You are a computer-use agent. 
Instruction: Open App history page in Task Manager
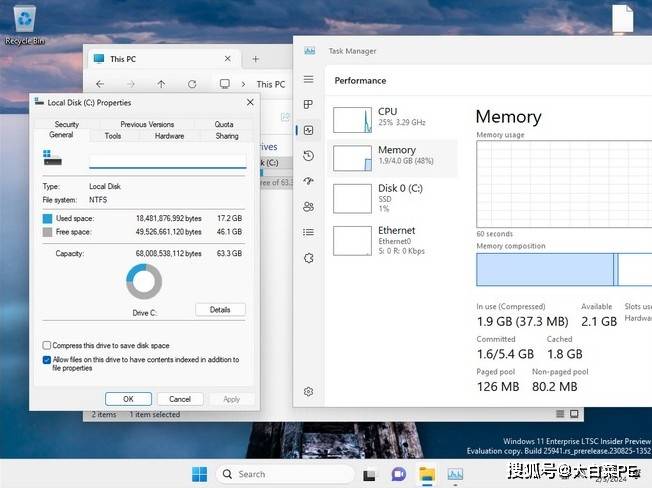coord(309,156)
